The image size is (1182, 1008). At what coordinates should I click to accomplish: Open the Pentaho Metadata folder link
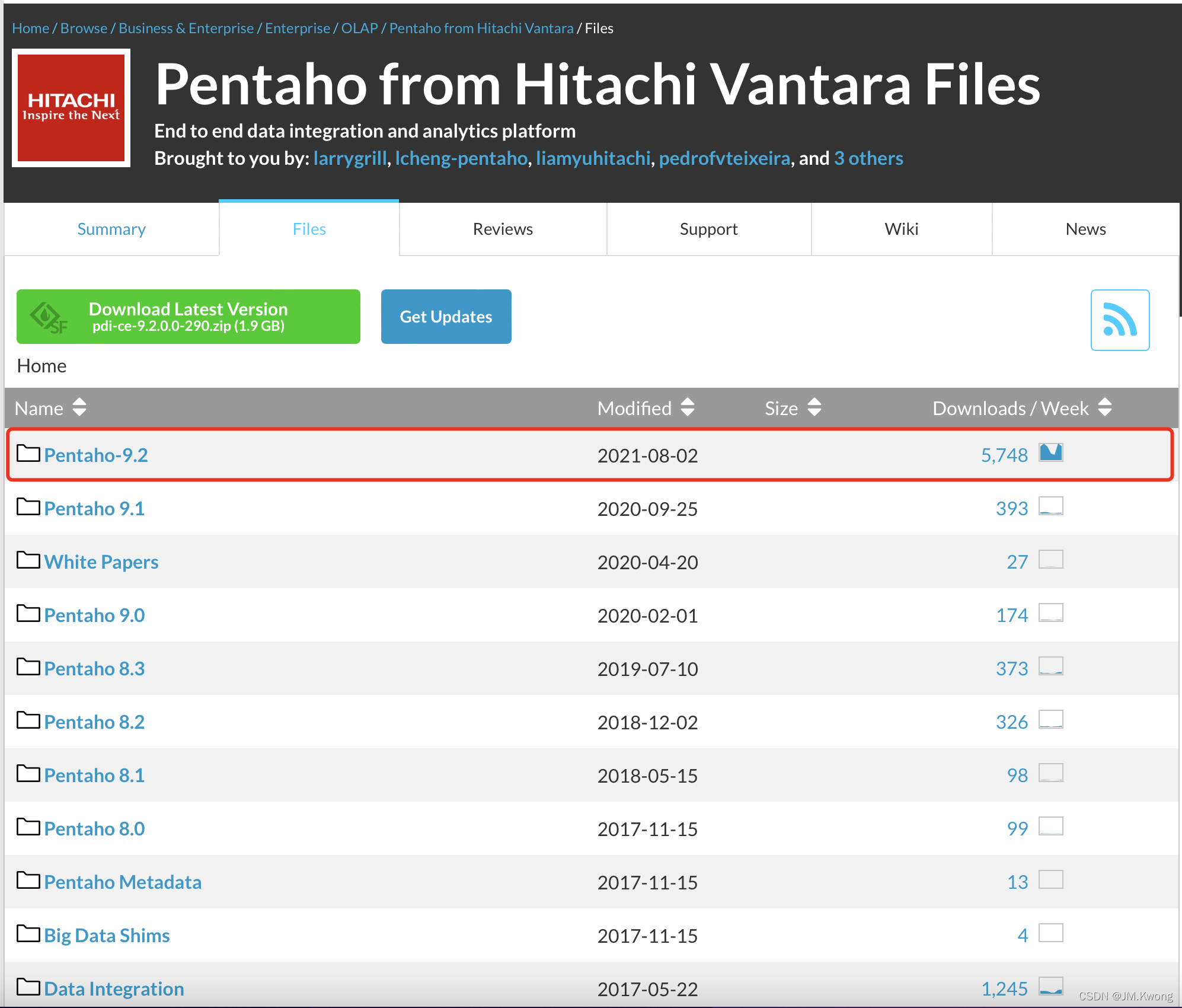pos(123,882)
